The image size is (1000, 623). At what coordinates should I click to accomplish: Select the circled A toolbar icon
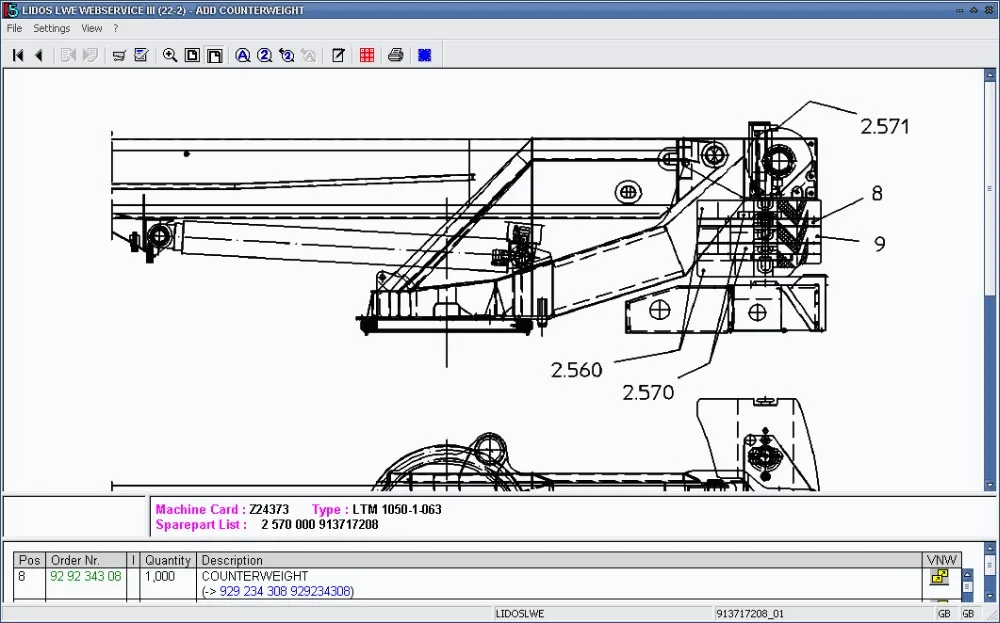point(243,55)
